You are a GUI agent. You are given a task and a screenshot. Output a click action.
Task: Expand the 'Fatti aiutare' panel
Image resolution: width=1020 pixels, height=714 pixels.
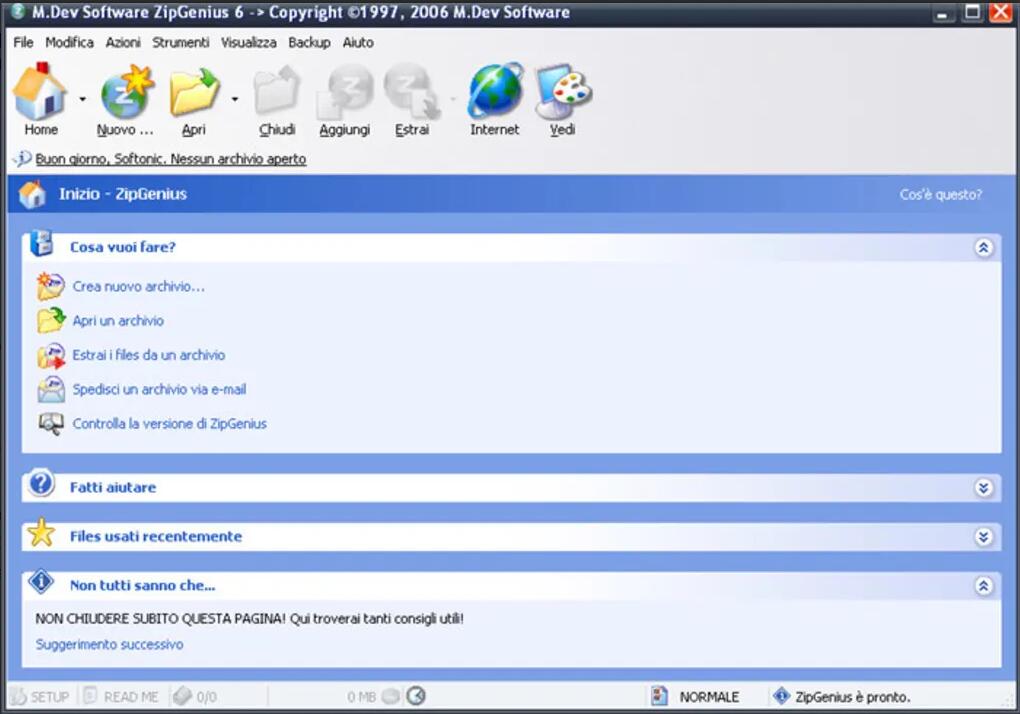point(983,488)
